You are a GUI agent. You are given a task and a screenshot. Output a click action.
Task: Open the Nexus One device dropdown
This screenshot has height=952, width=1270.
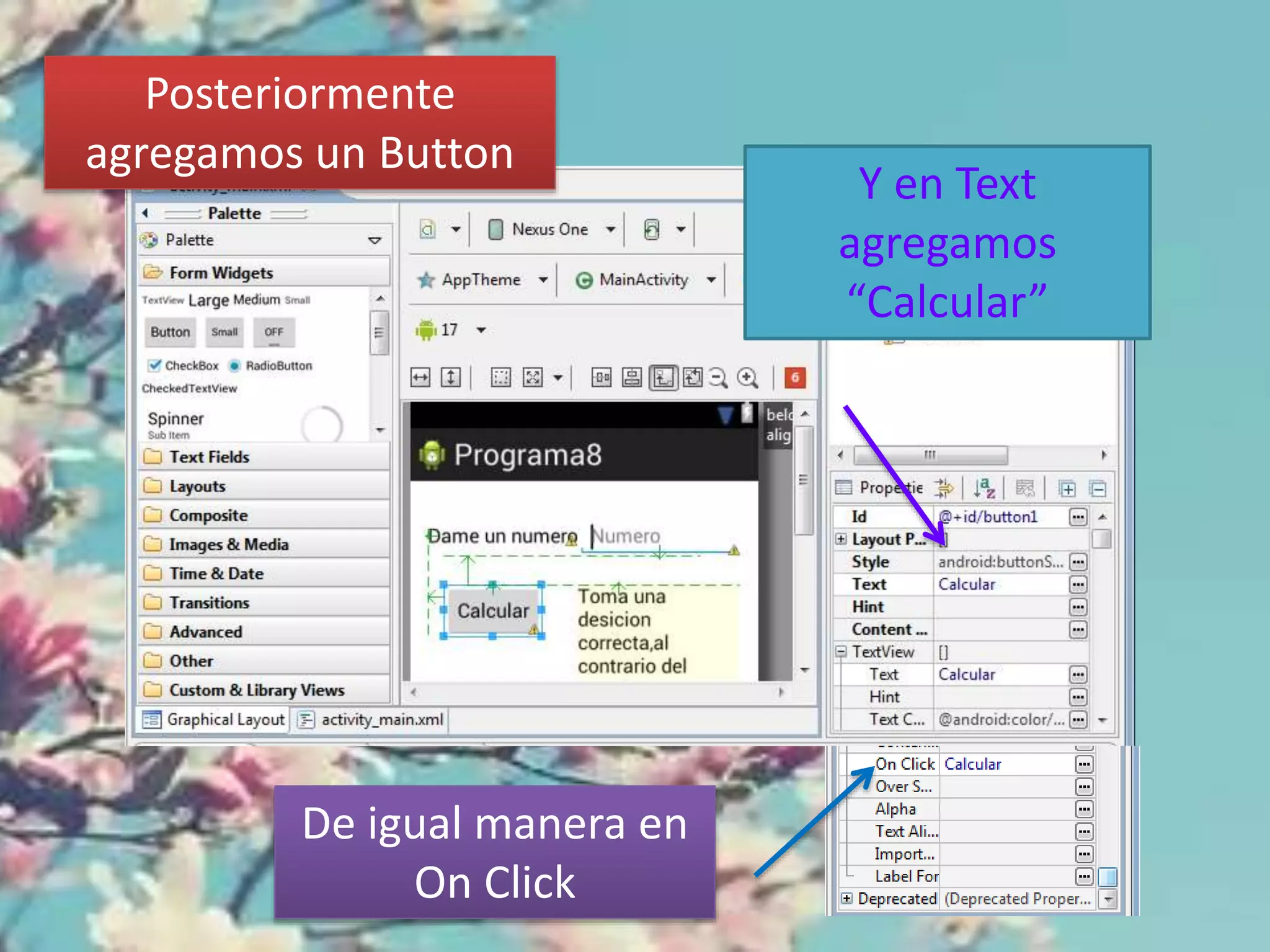click(x=610, y=229)
